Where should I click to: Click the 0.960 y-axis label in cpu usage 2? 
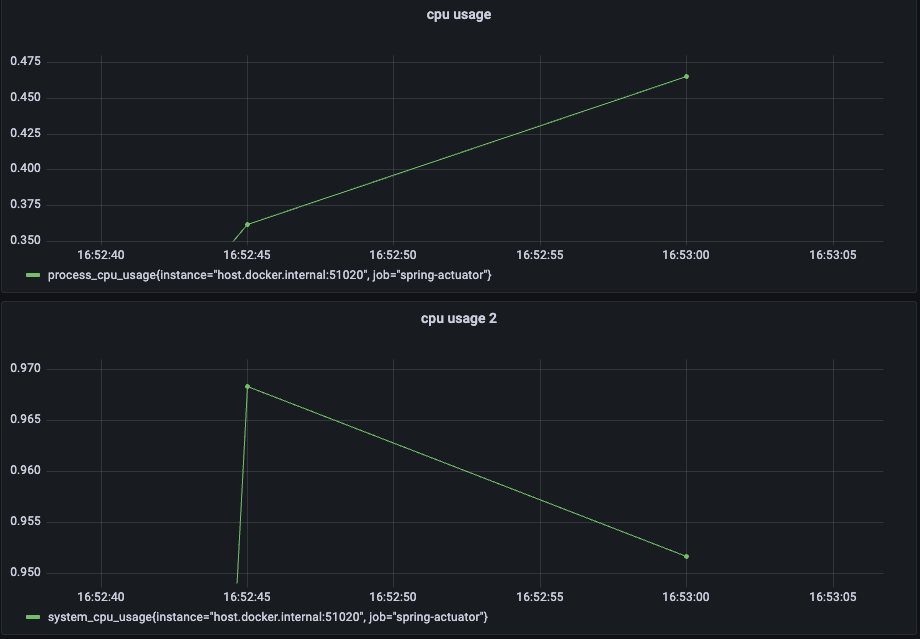click(26, 471)
